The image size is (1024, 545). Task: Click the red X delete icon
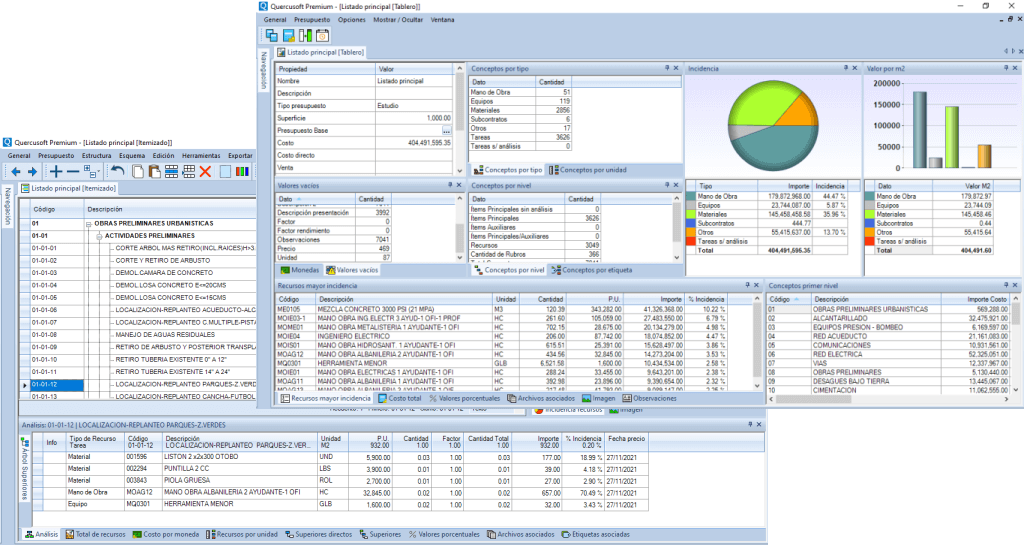click(205, 172)
